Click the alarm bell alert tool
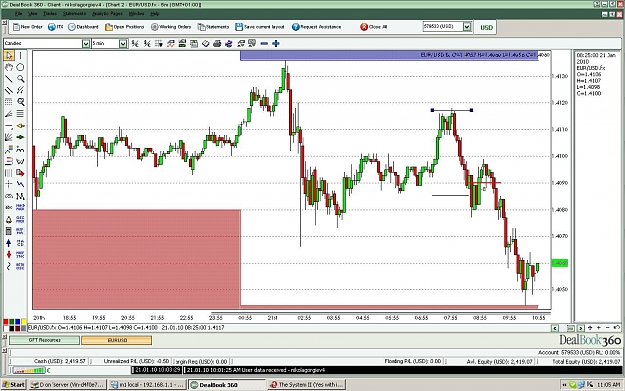Image resolution: width=625 pixels, height=391 pixels. pyautogui.click(x=9, y=219)
